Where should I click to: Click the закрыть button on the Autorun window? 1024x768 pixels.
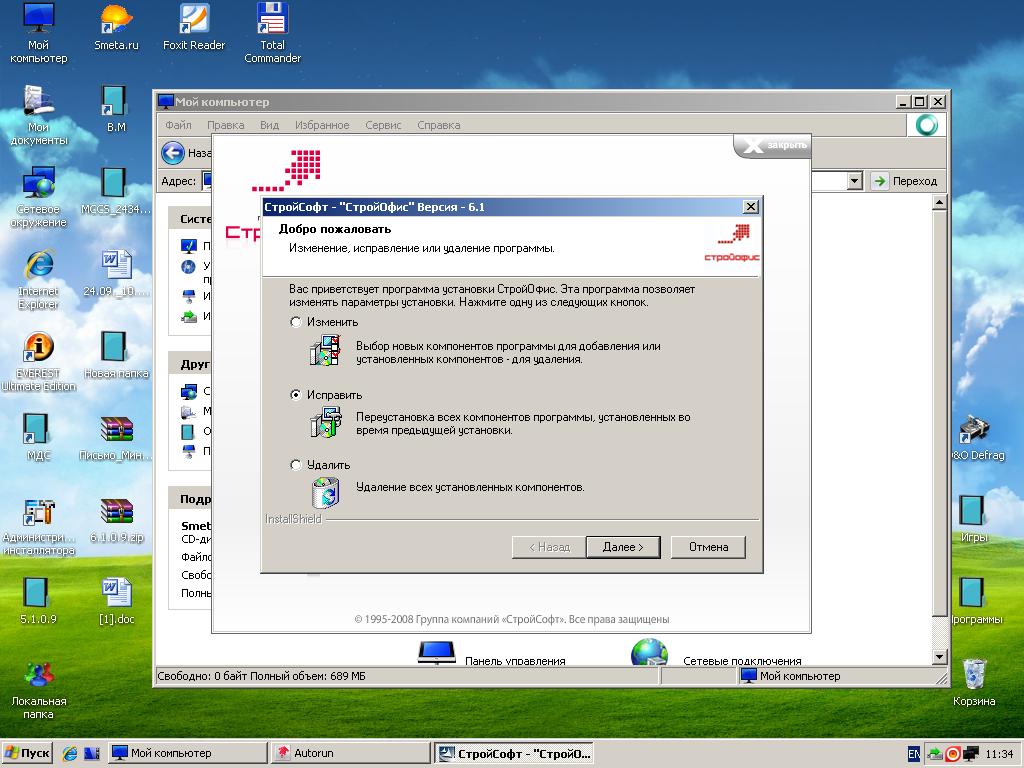[x=773, y=145]
